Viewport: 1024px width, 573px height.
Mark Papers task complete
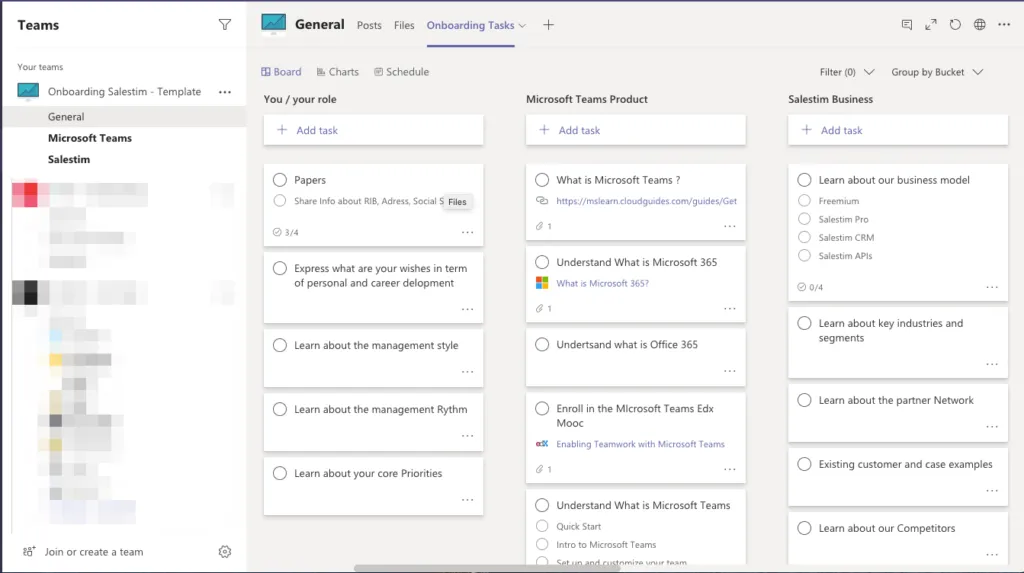pos(280,180)
